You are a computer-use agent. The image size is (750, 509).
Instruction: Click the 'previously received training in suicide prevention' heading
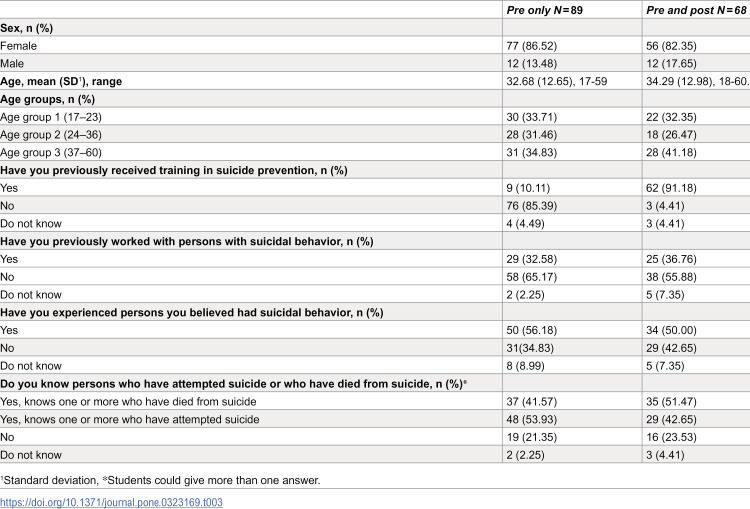174,170
